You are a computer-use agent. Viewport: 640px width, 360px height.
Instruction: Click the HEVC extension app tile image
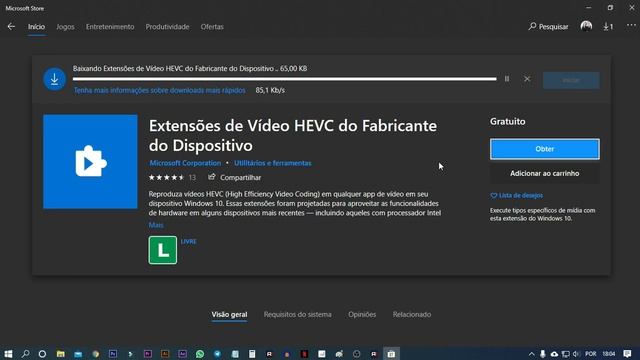[90, 162]
